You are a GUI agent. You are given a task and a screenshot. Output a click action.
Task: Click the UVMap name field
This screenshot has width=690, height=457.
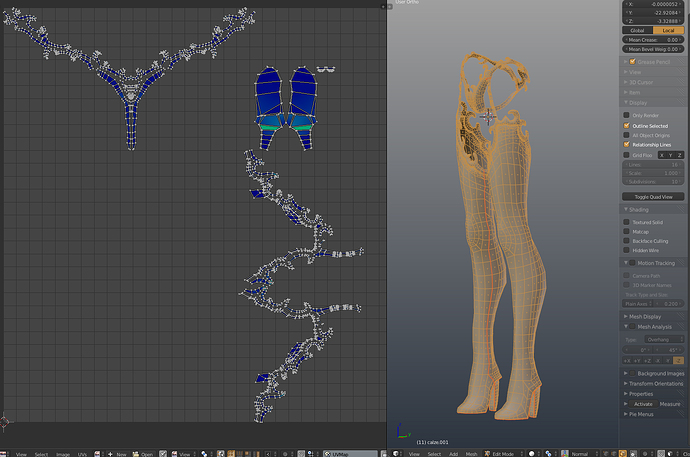351,454
